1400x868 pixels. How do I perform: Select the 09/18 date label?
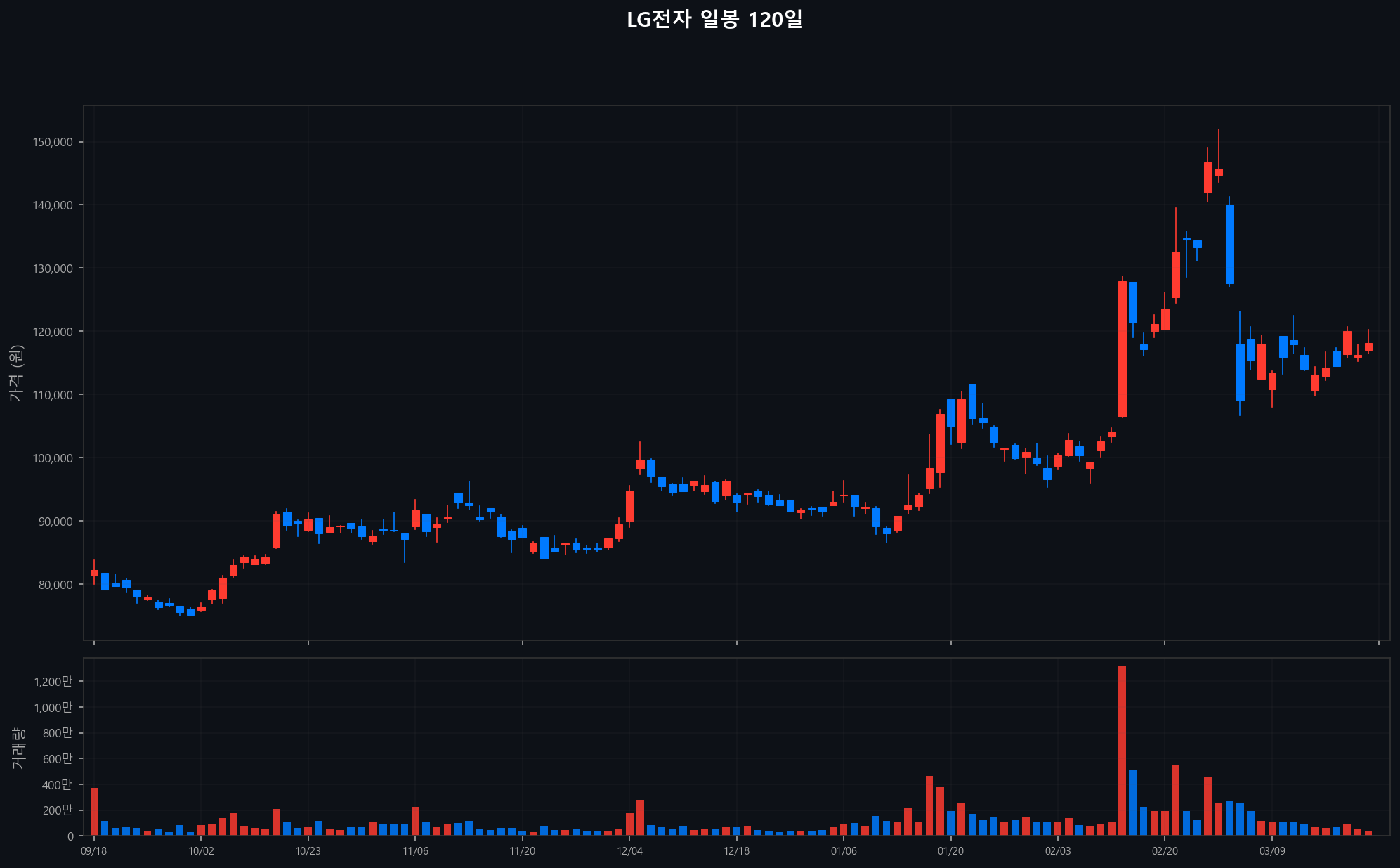(94, 851)
